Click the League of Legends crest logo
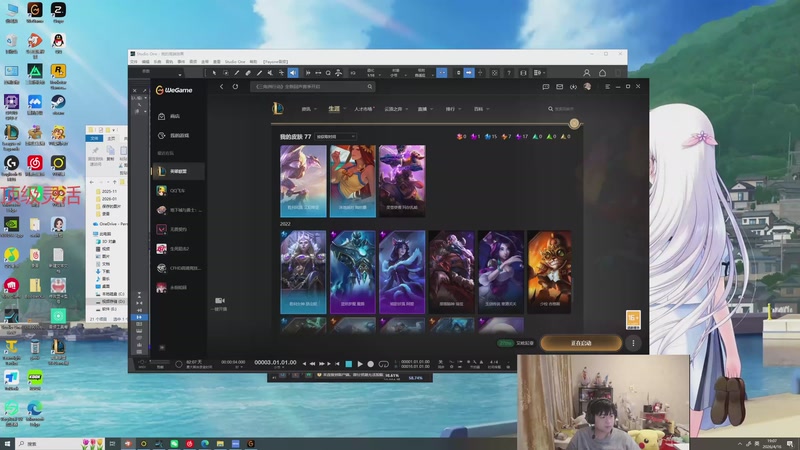 278,108
